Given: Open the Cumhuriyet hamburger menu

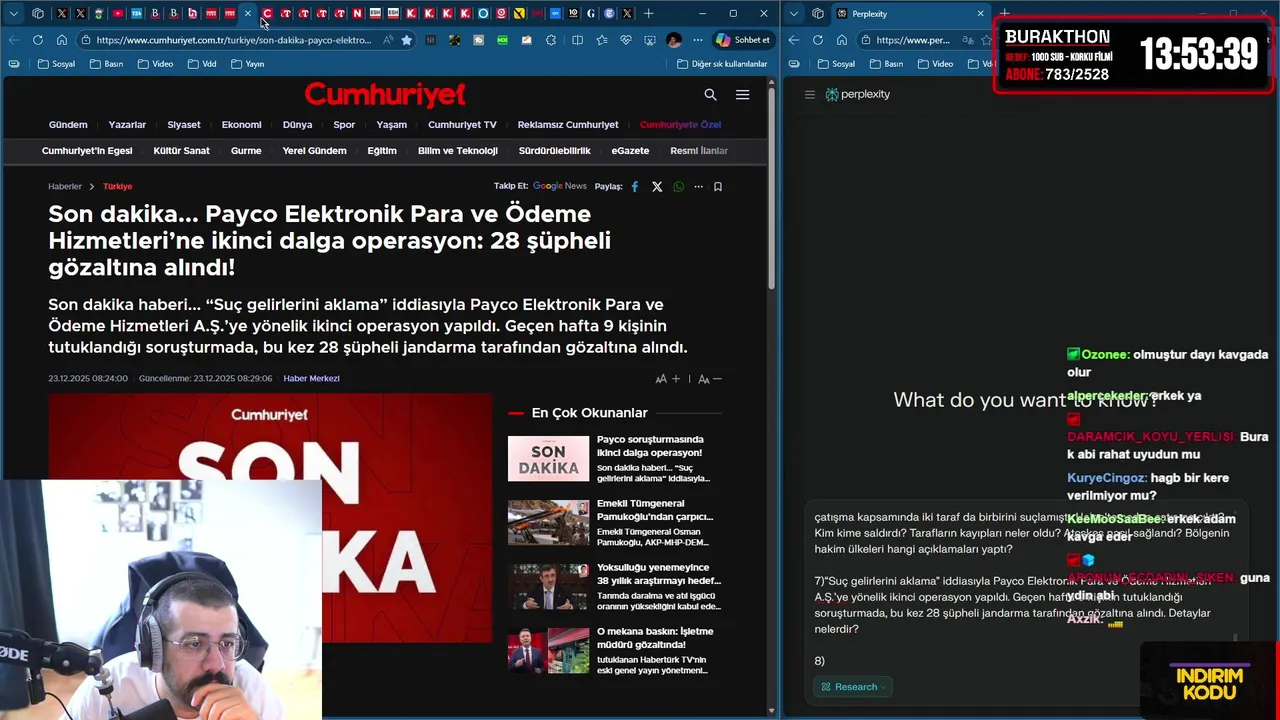Looking at the screenshot, I should click(x=742, y=95).
